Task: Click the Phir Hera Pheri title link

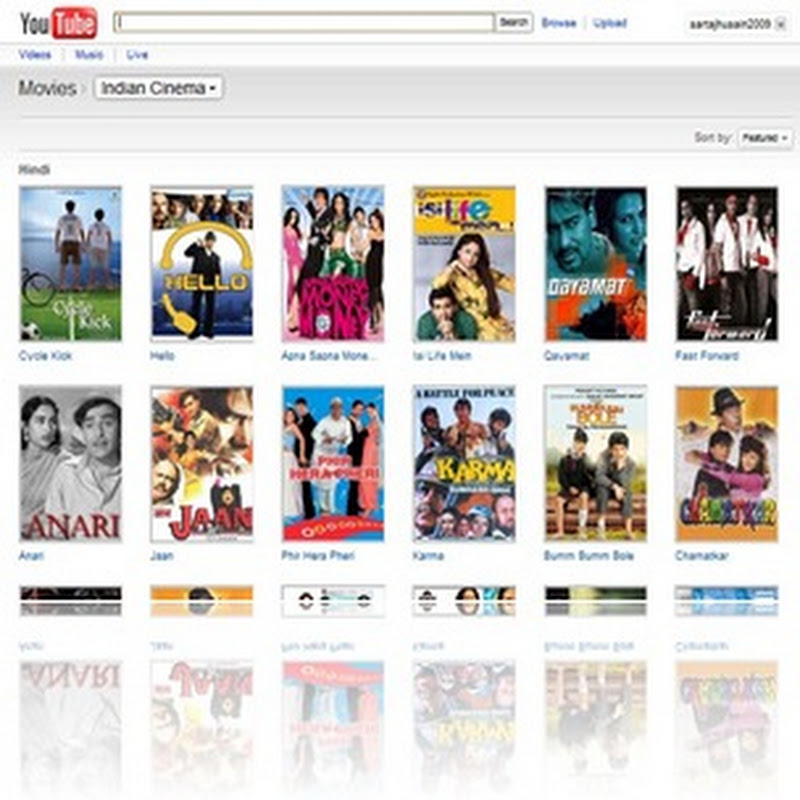Action: point(318,556)
